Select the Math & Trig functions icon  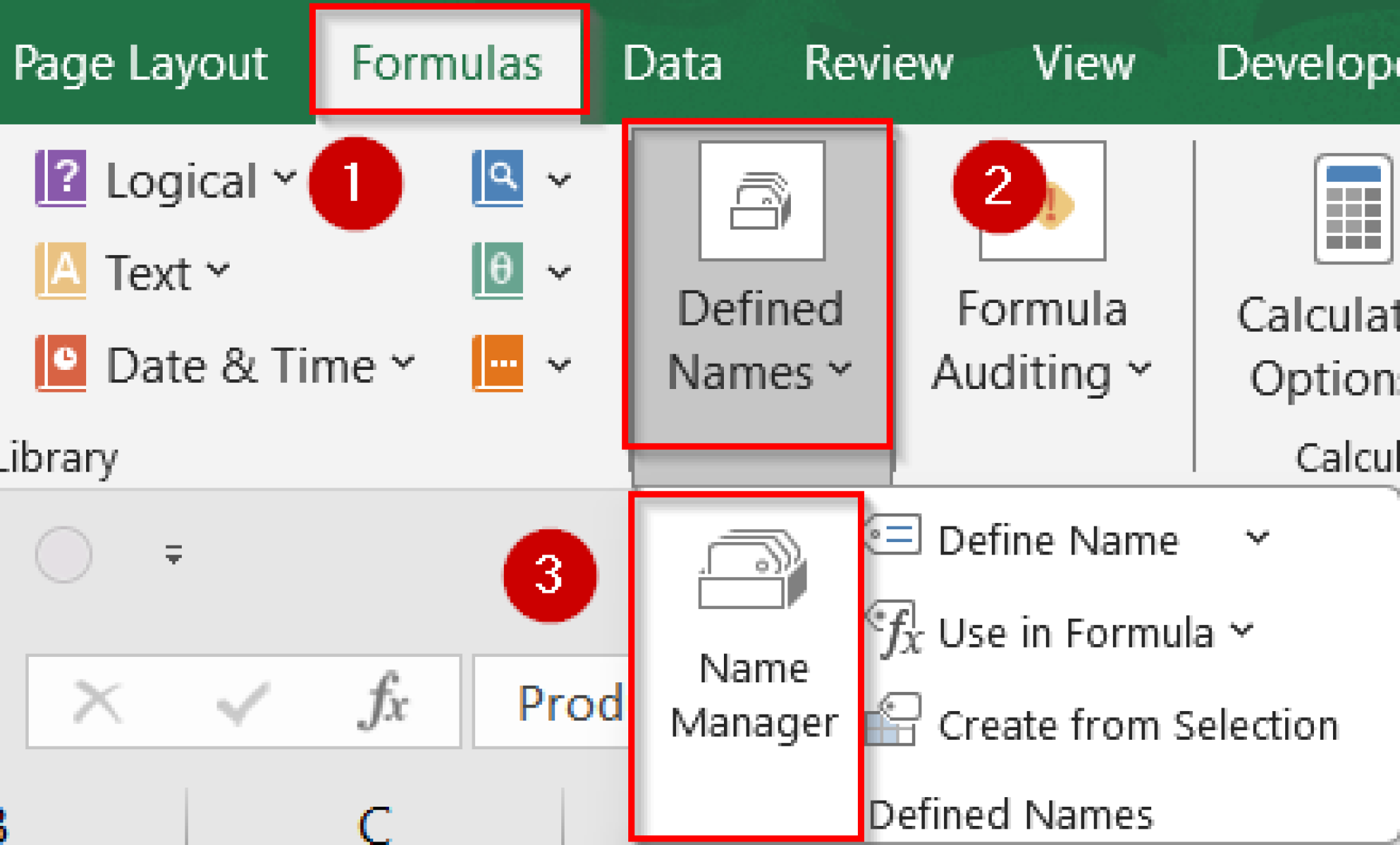498,271
